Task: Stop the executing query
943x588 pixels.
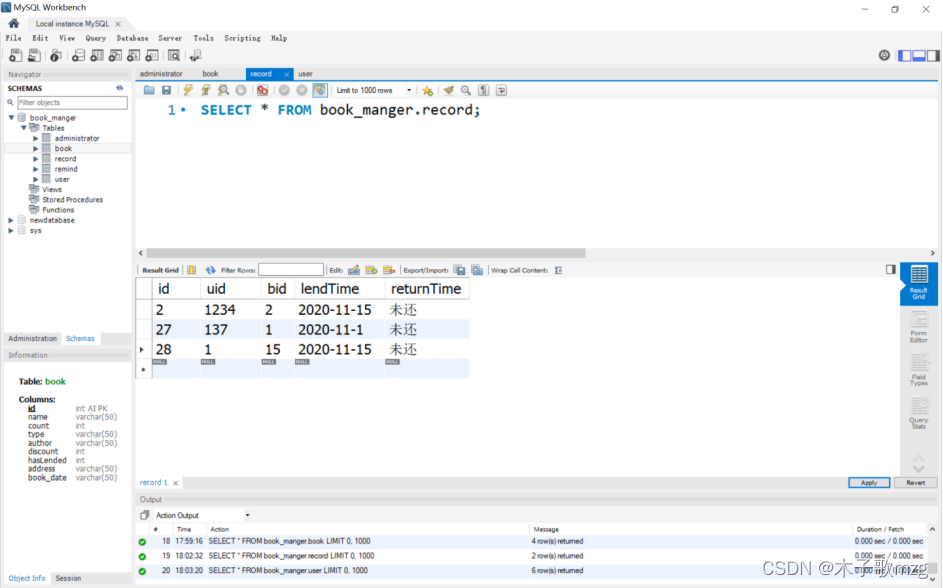Action: point(241,90)
